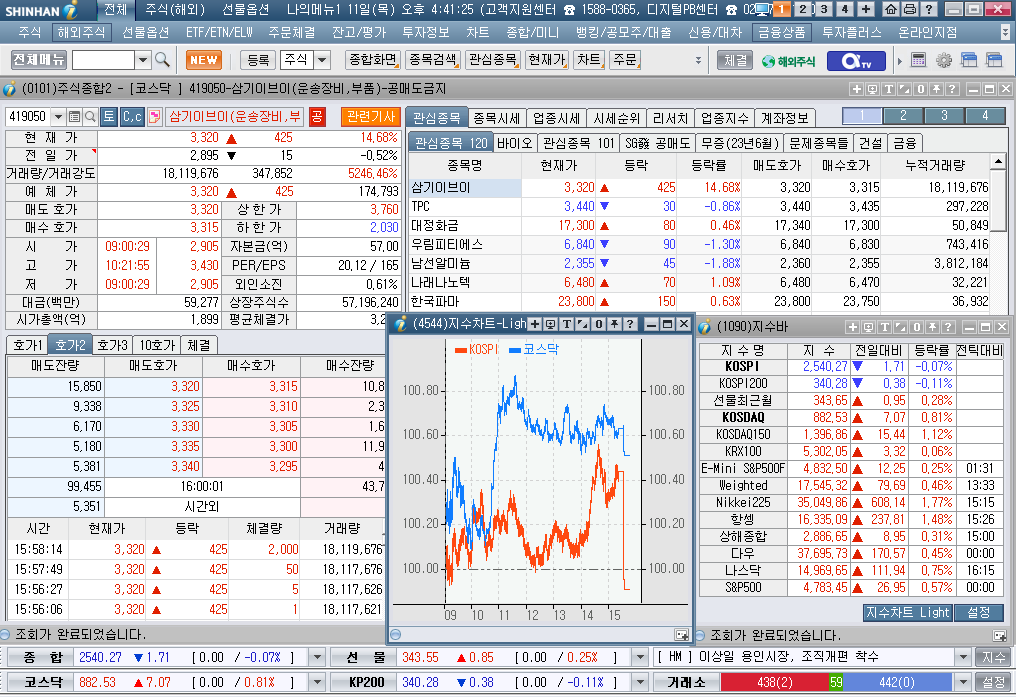The width and height of the screenshot is (1016, 697).
Task: Click the watchlist scrollbar up arrow
Action: pyautogui.click(x=999, y=161)
